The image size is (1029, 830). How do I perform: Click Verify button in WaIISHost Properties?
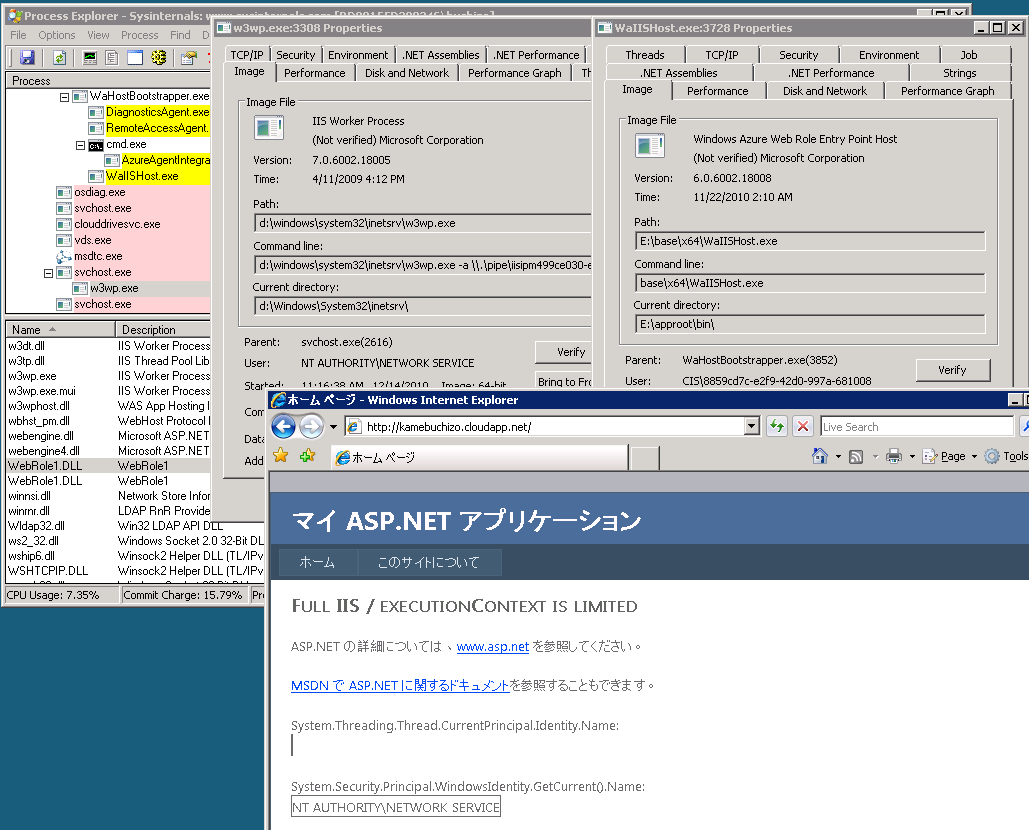(951, 370)
